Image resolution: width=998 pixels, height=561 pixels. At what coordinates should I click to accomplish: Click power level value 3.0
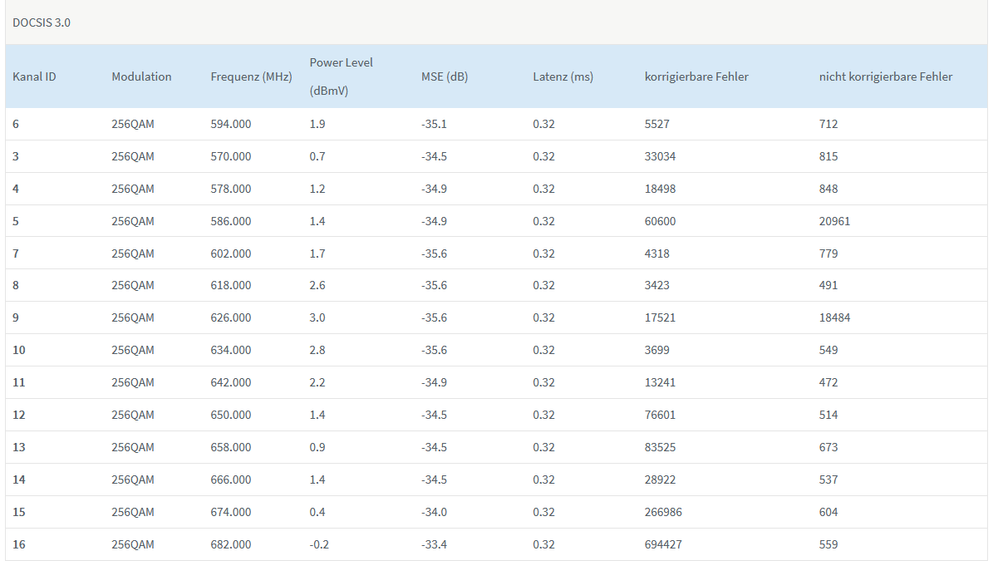pos(317,318)
